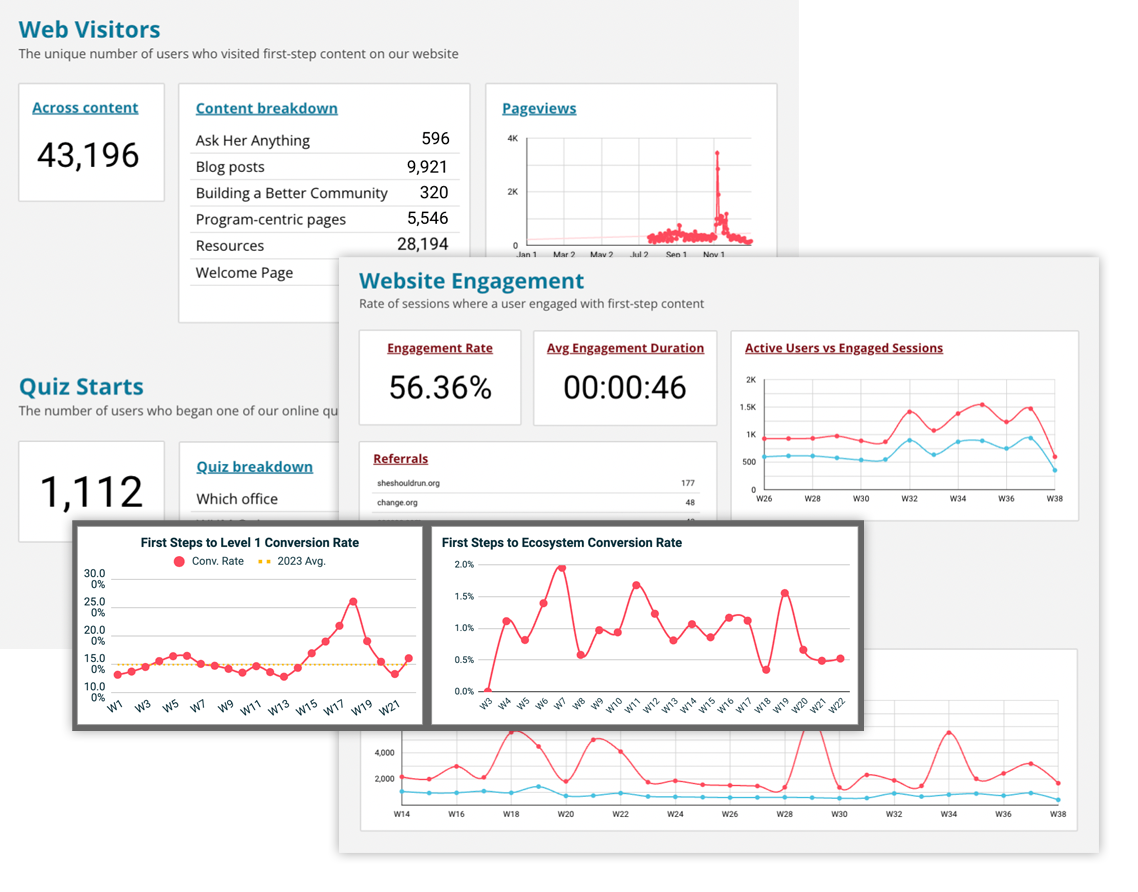
Task: Click the W38 red endpoint on Active Users chart
Action: click(1055, 457)
